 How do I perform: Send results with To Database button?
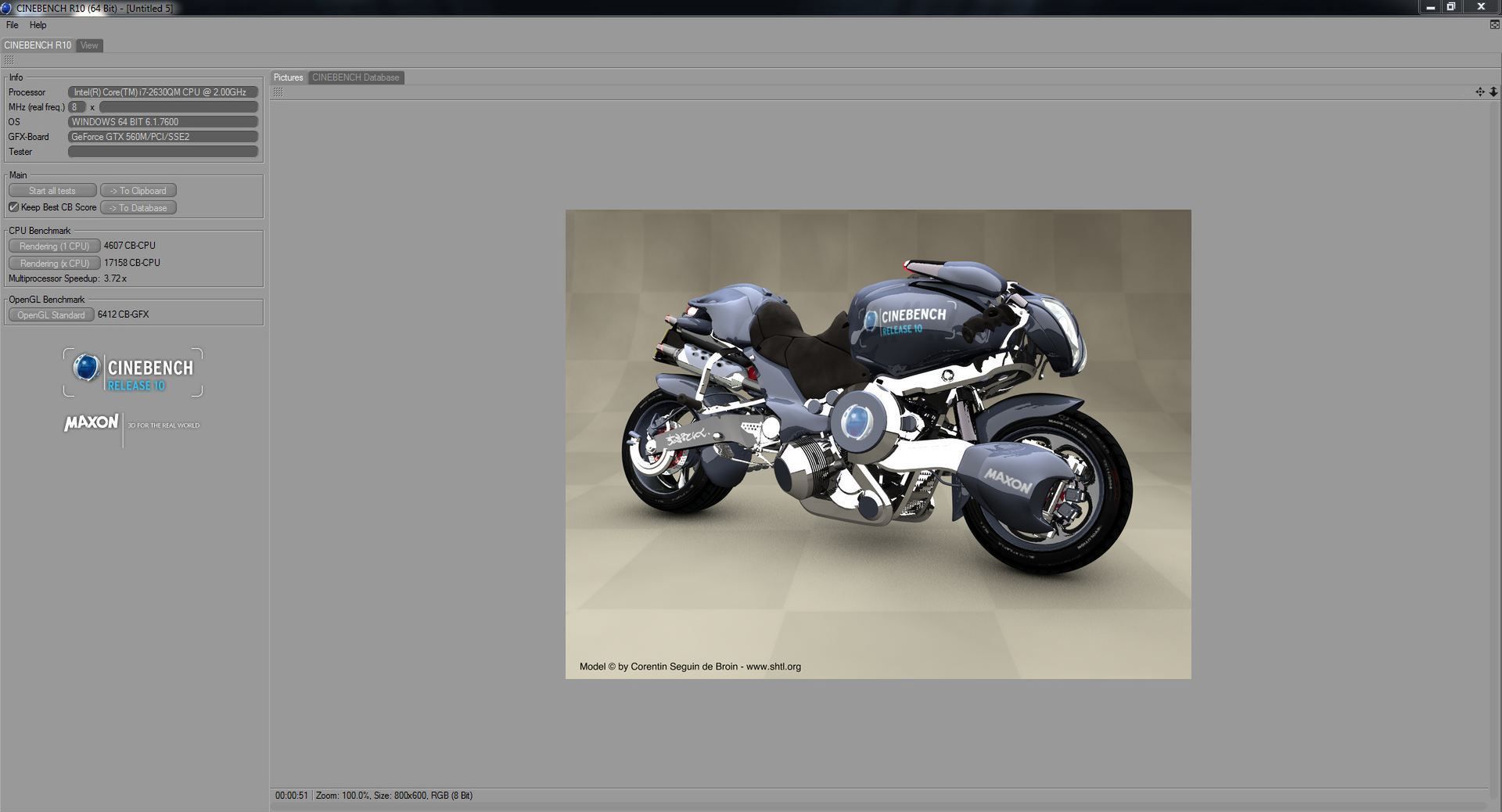point(138,208)
